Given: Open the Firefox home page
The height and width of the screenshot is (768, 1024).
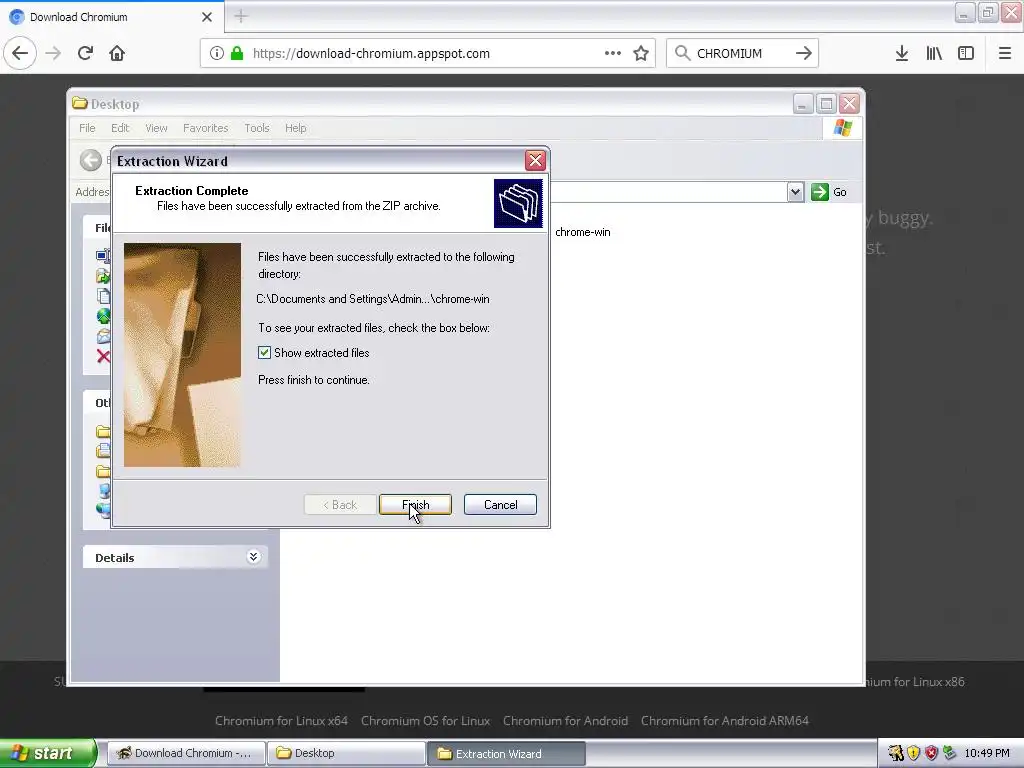Looking at the screenshot, I should tap(117, 54).
